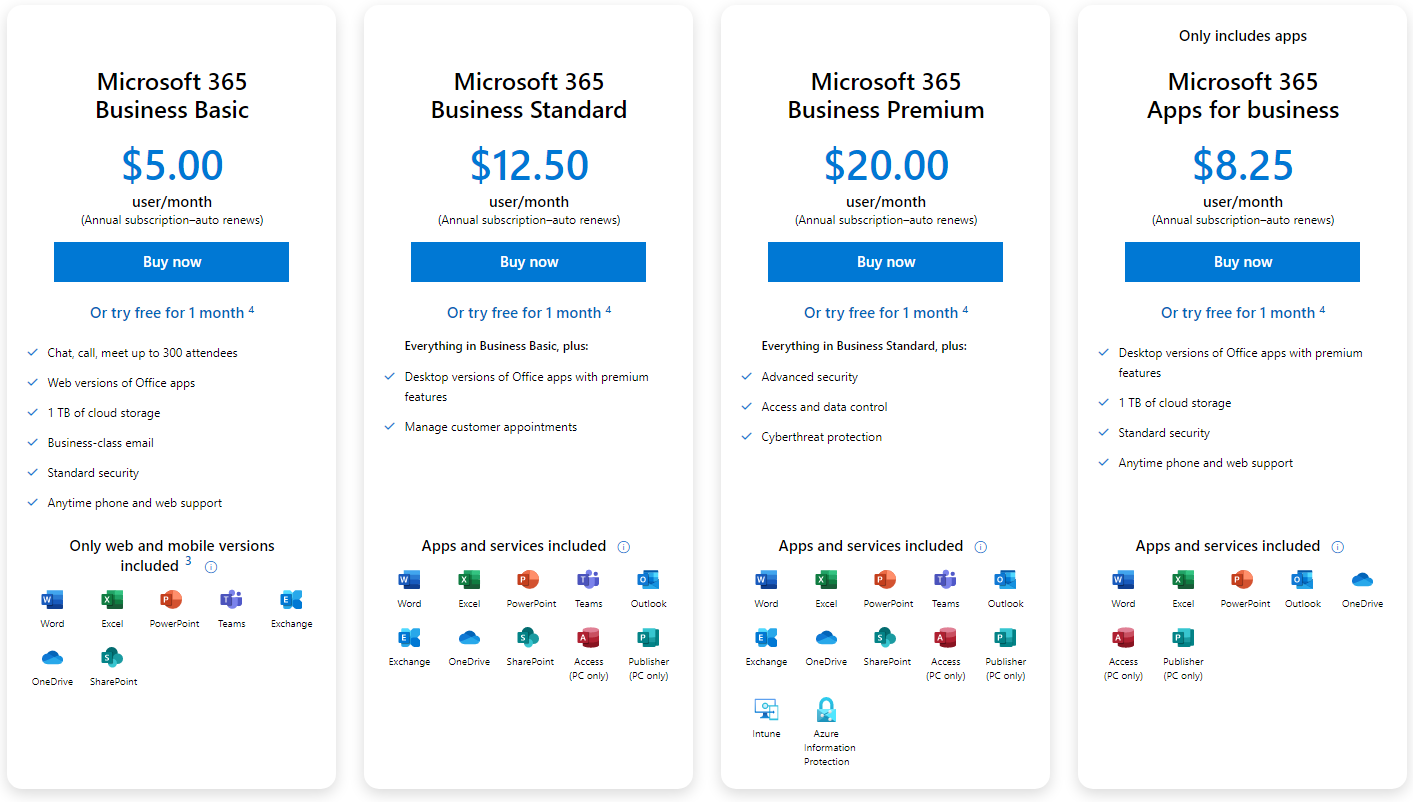
Task: Click the OneDrive icon in Apps for business
Action: coord(1362,580)
